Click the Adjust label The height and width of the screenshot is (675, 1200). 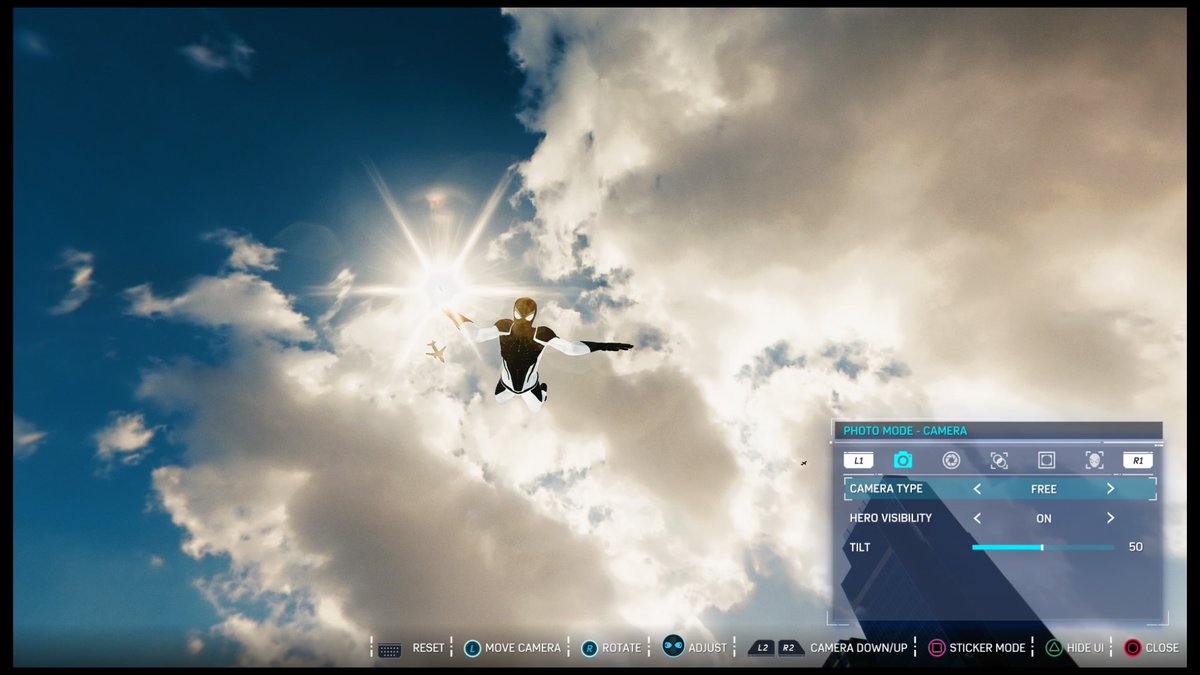pos(708,648)
